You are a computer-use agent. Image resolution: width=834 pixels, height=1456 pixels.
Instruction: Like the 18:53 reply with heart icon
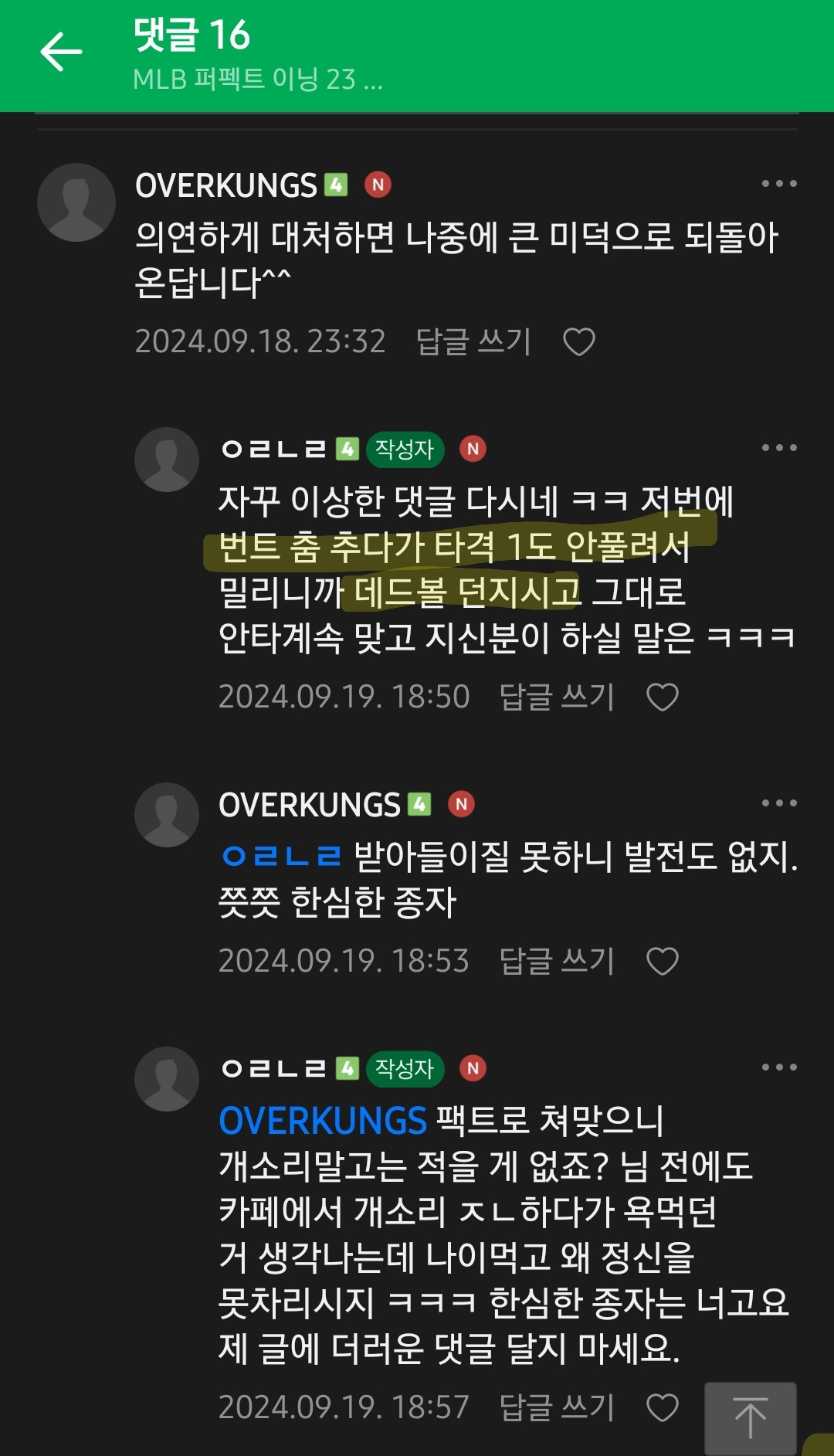pyautogui.click(x=663, y=961)
